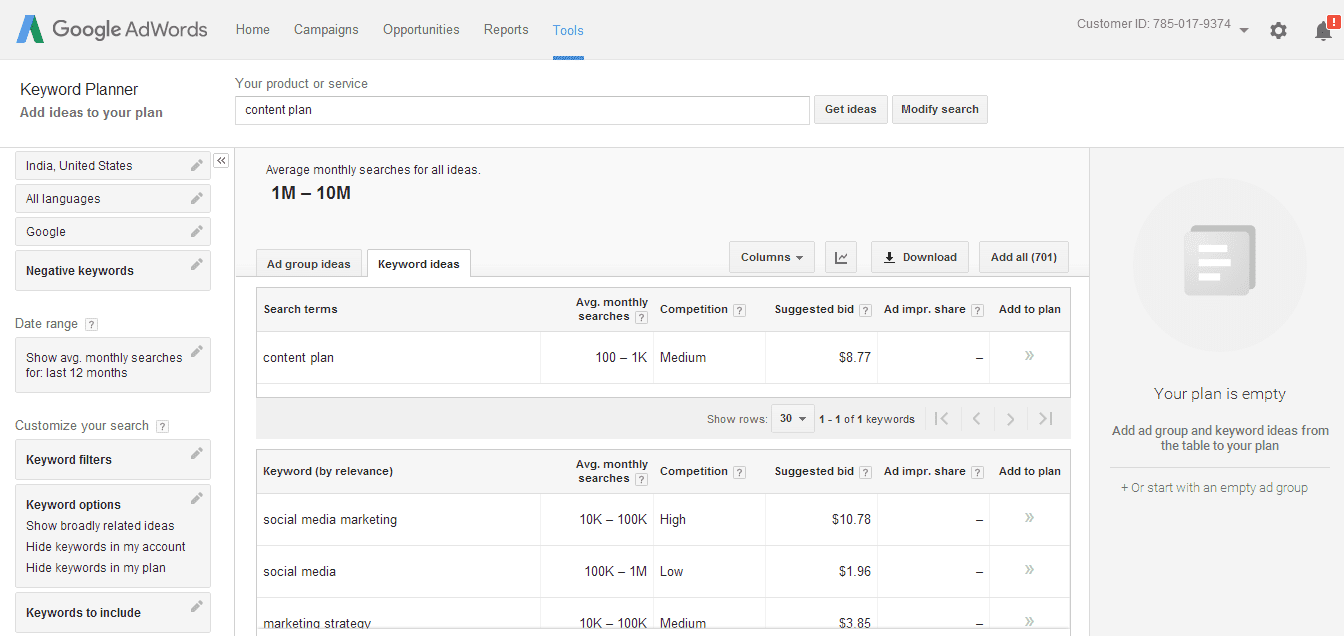Click the Modify search button
1344x636 pixels.
[x=940, y=109]
